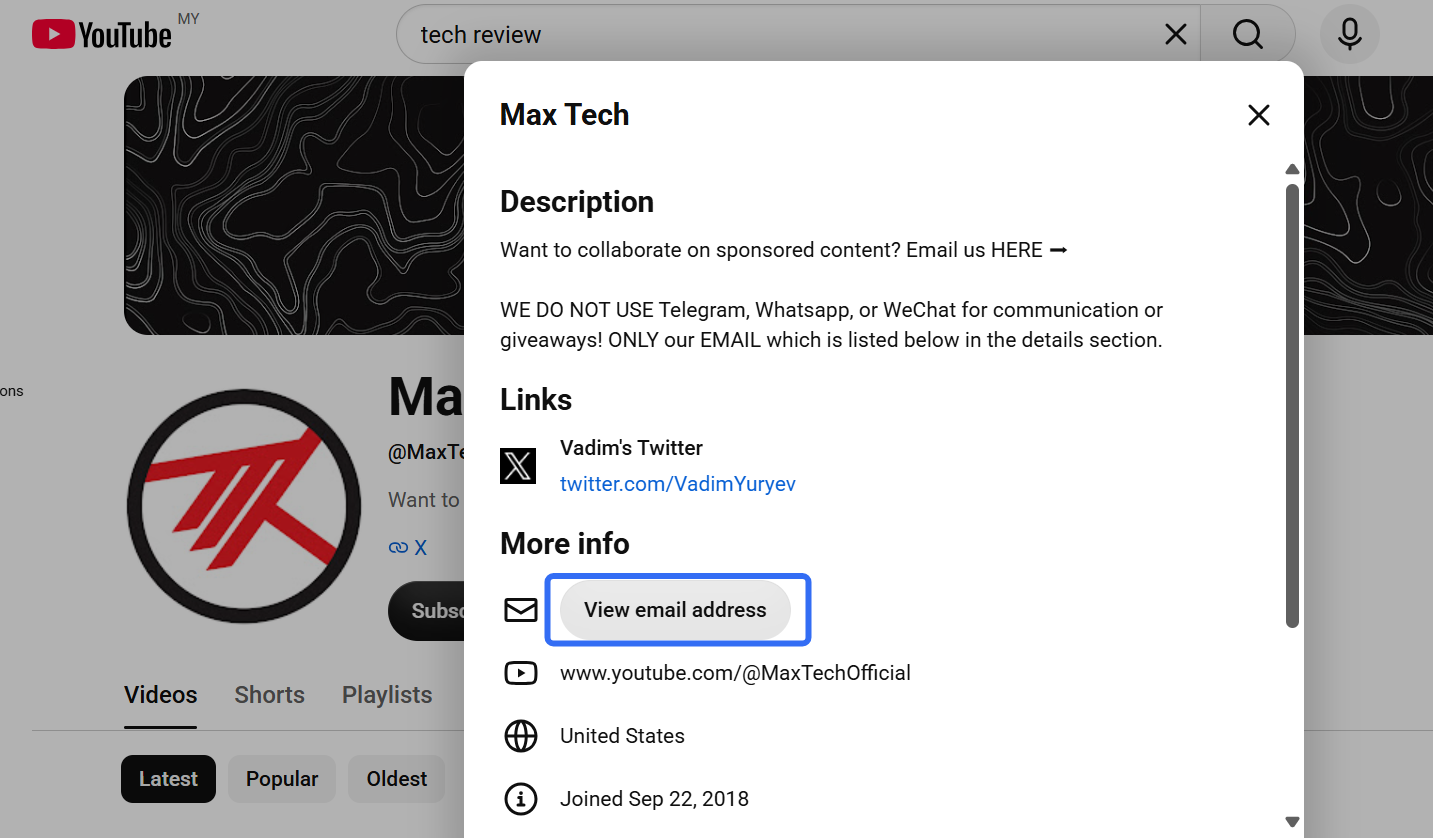Click View email address button
The height and width of the screenshot is (838, 1433).
(x=676, y=610)
